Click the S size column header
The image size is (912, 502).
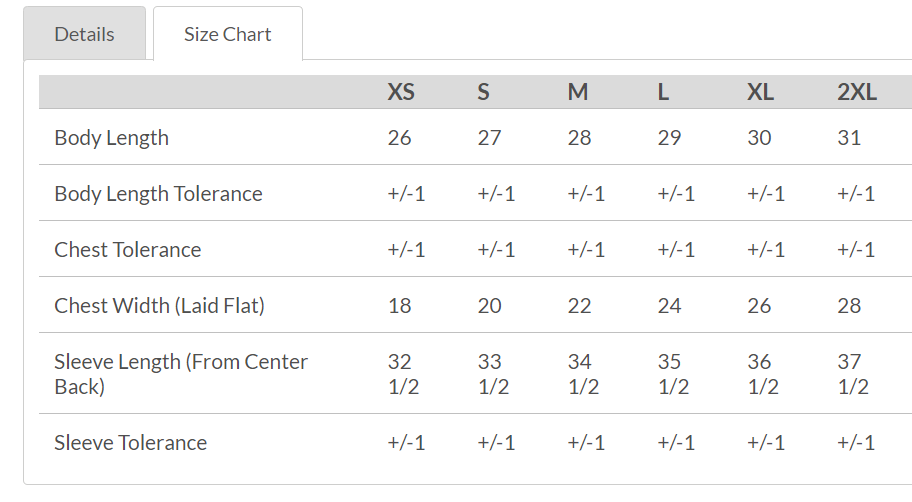[484, 92]
